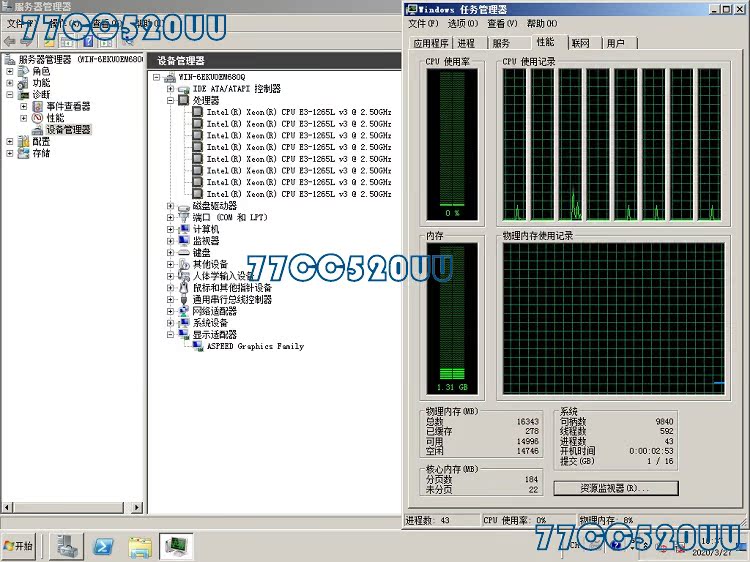Open Task Manager 选项(O) menu
The width and height of the screenshot is (750, 562).
coord(463,23)
